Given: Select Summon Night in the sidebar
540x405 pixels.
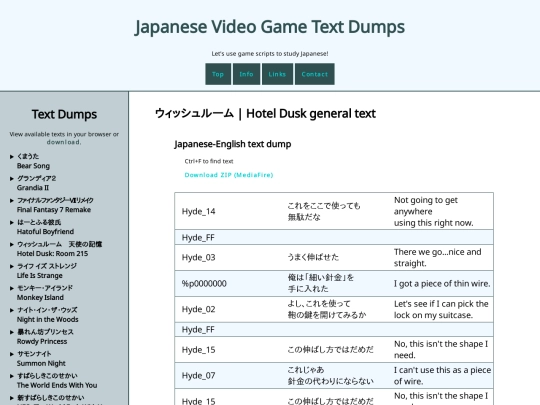Looking at the screenshot, I should (x=41, y=359).
